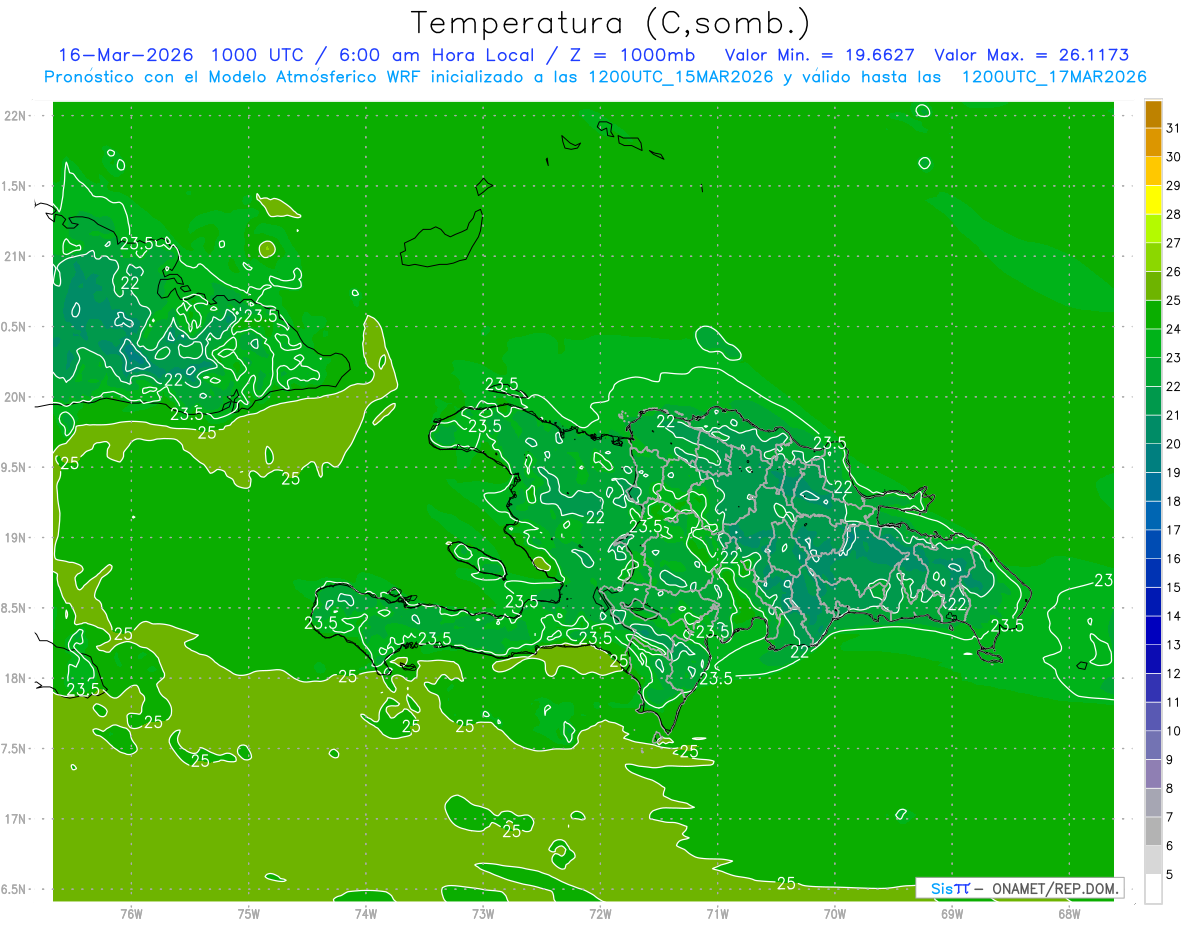Click the '21N' latitude axis label

(15, 256)
